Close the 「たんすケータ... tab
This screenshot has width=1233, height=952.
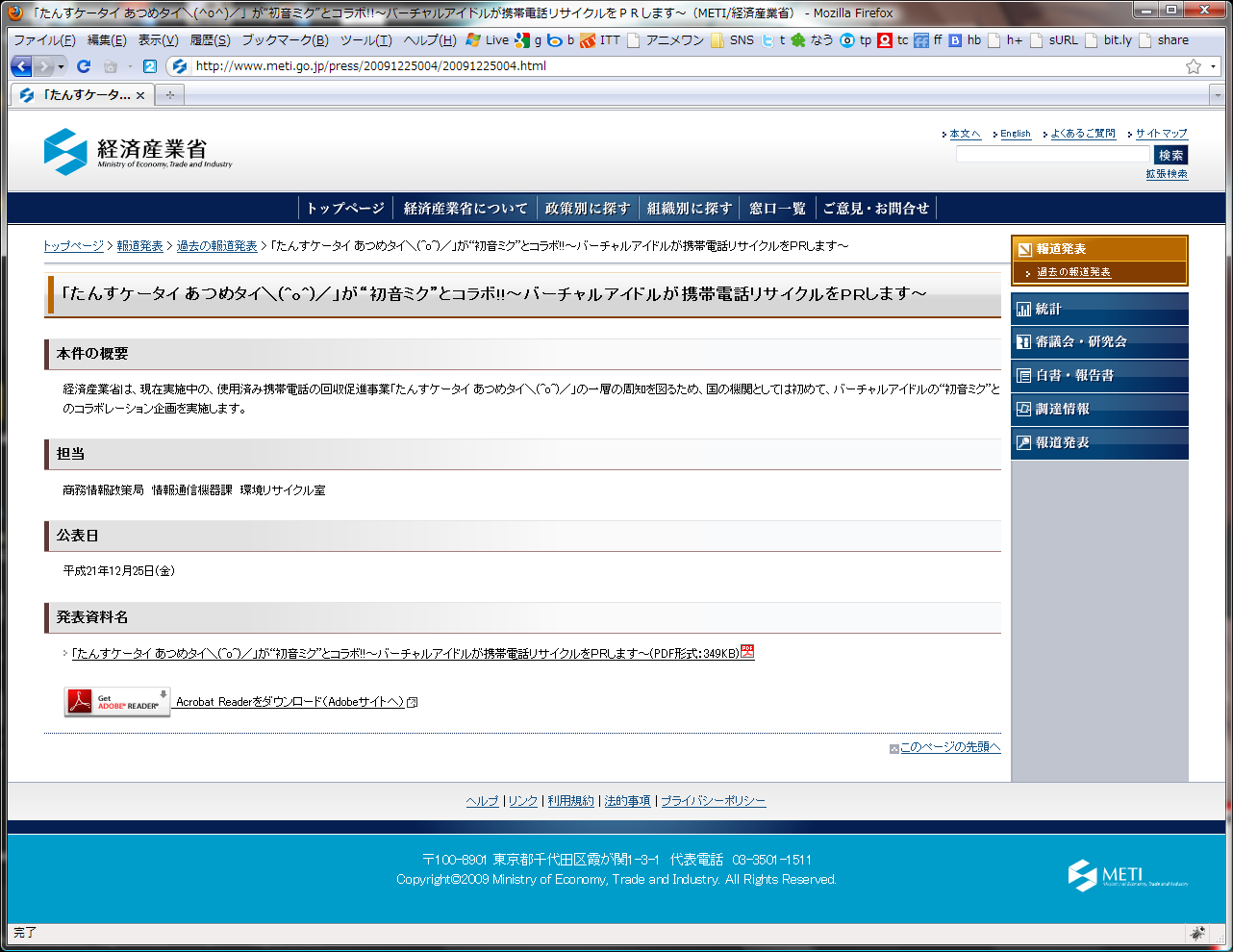click(x=140, y=95)
